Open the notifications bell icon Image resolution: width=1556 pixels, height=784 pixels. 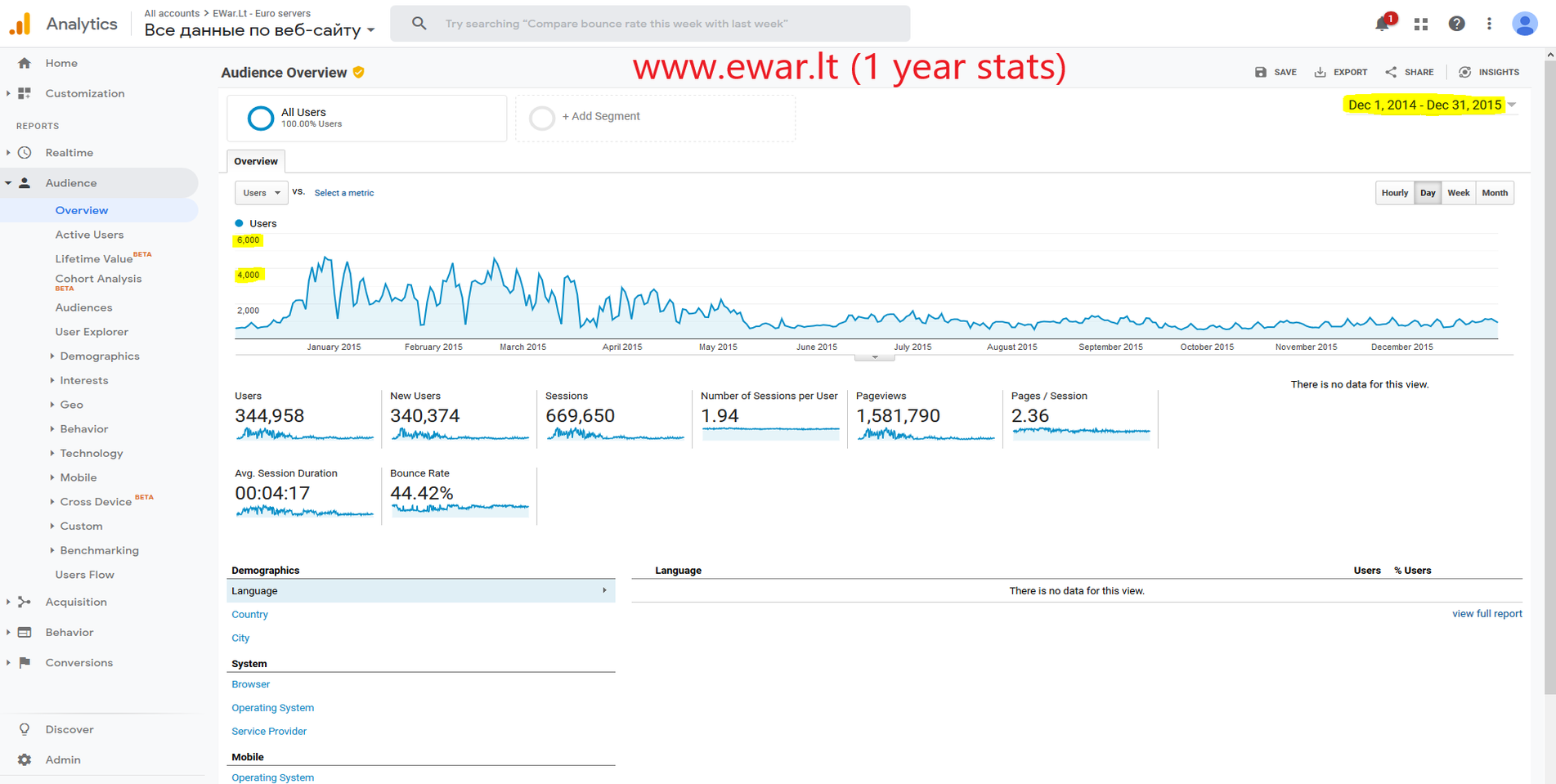(1382, 24)
